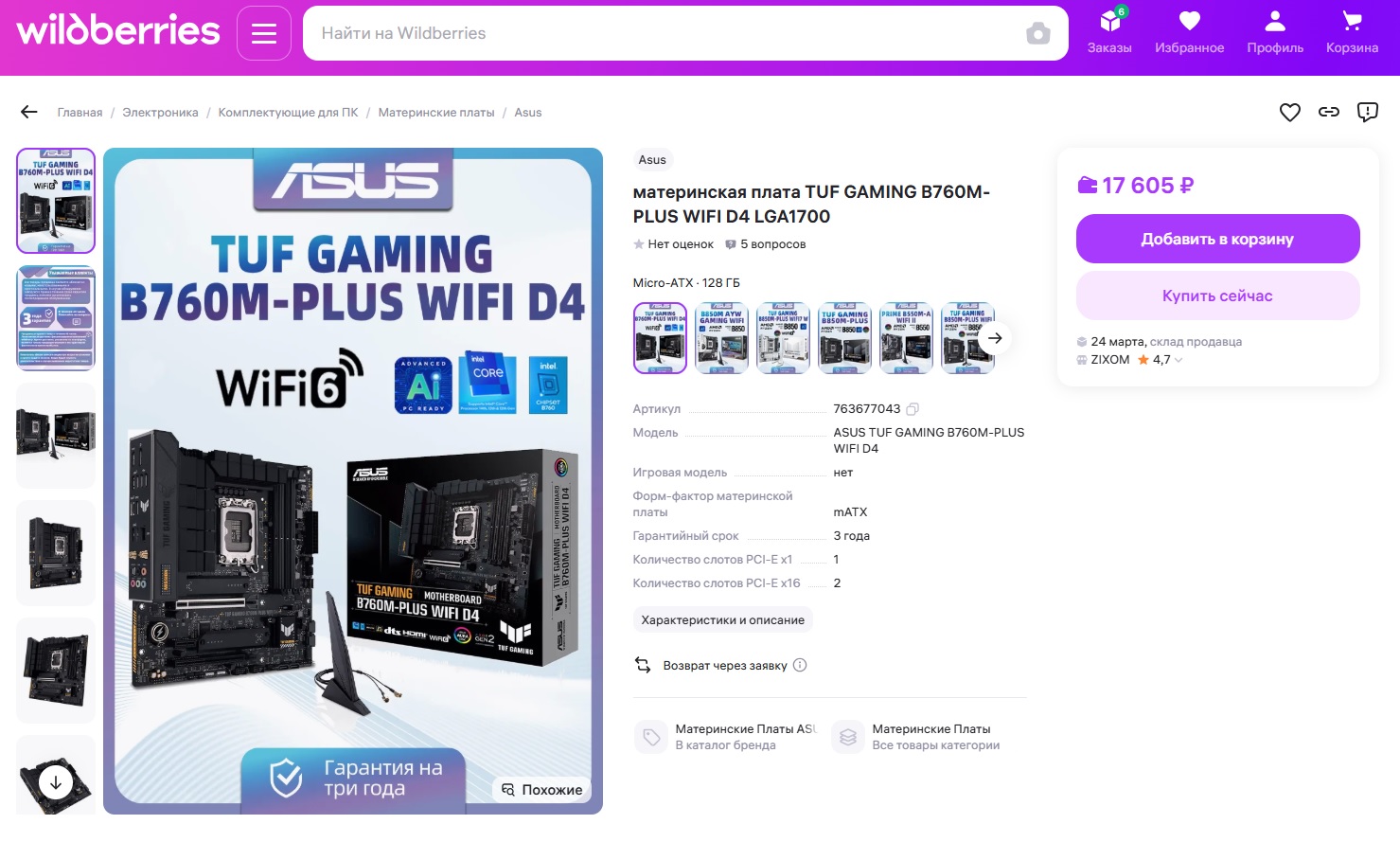Open Избранное favorites heart in header
Viewport: 1400px width, 842px height.
point(1189,32)
